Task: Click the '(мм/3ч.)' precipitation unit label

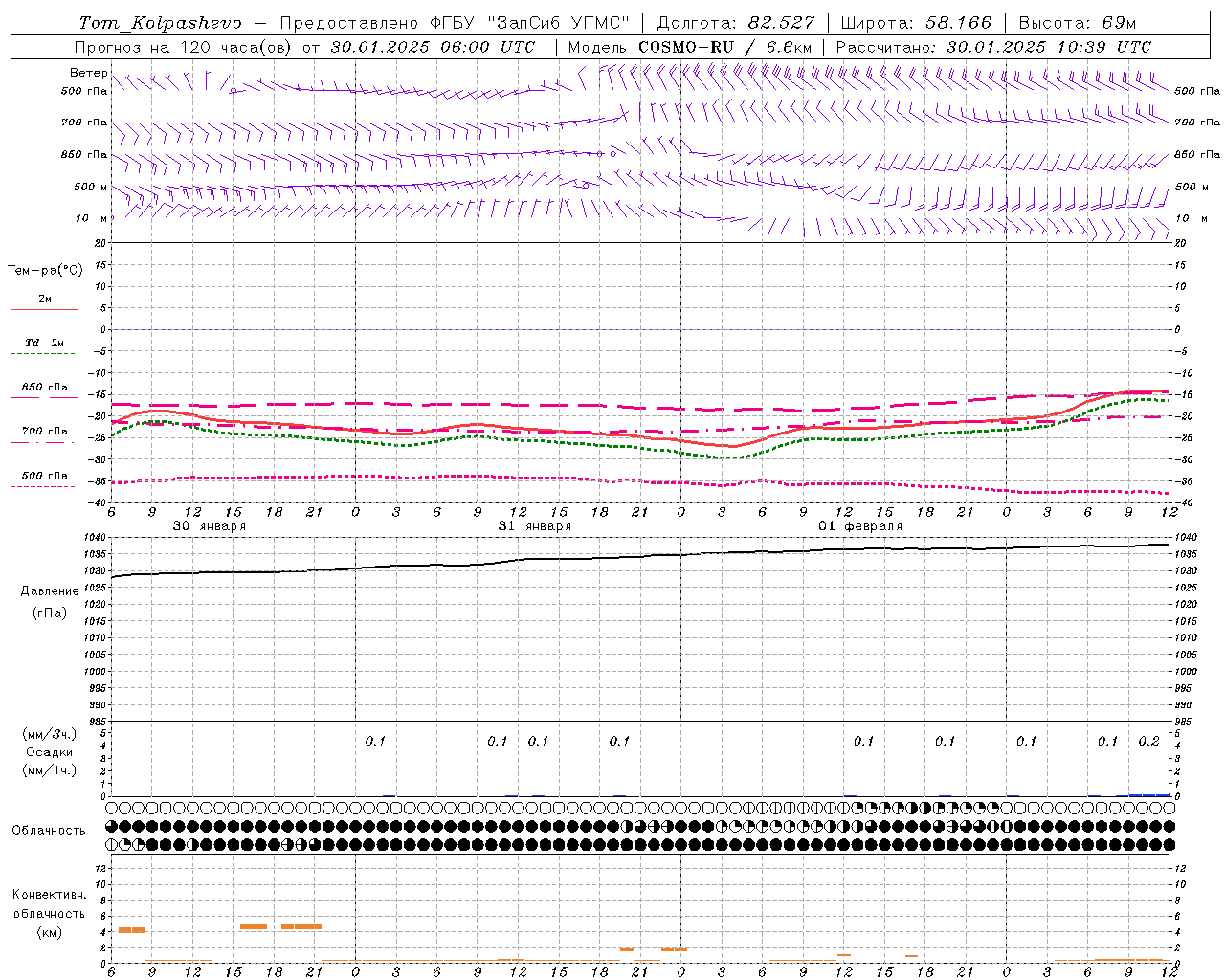Action: point(50,734)
